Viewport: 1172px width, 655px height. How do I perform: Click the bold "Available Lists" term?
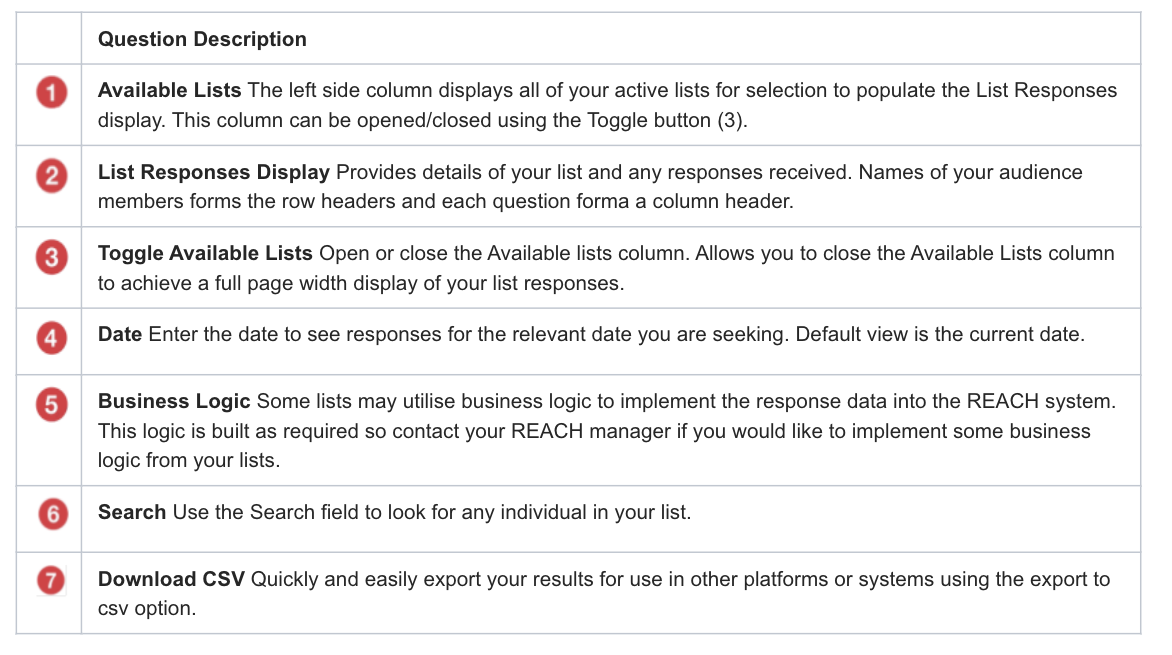point(169,90)
